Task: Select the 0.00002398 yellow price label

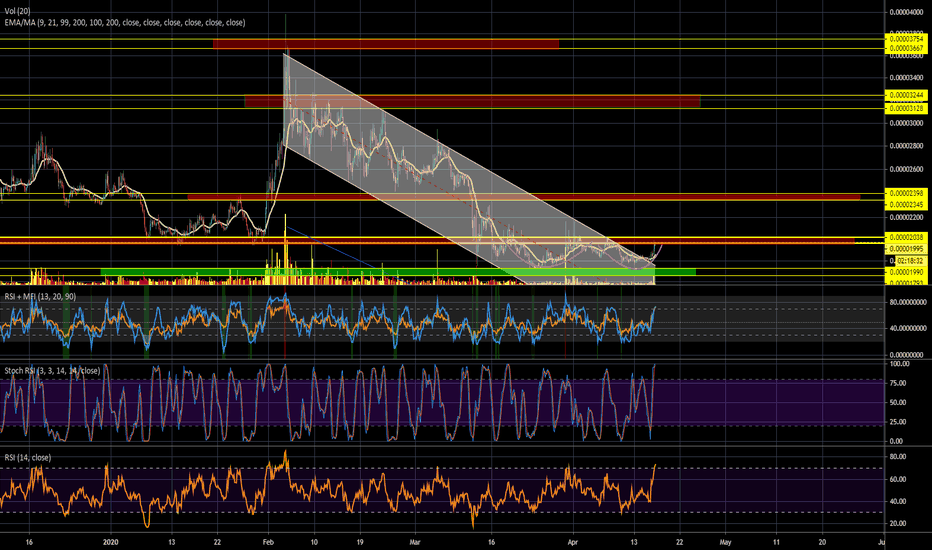Action: pos(906,193)
